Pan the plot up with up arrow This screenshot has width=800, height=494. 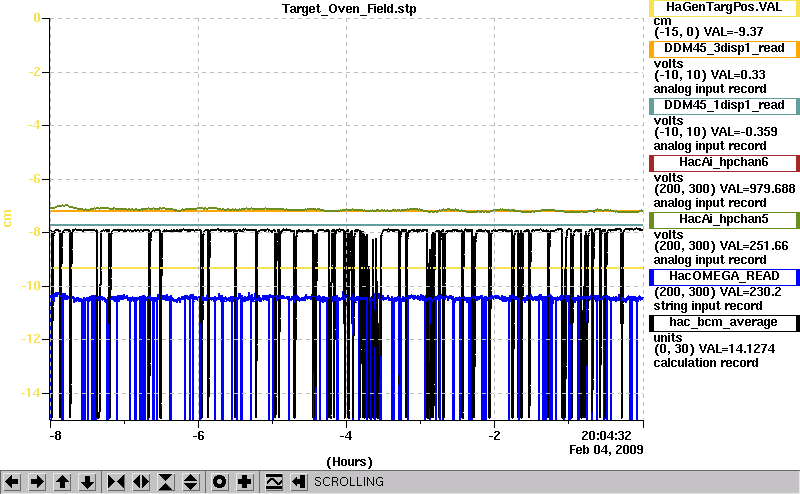point(63,482)
